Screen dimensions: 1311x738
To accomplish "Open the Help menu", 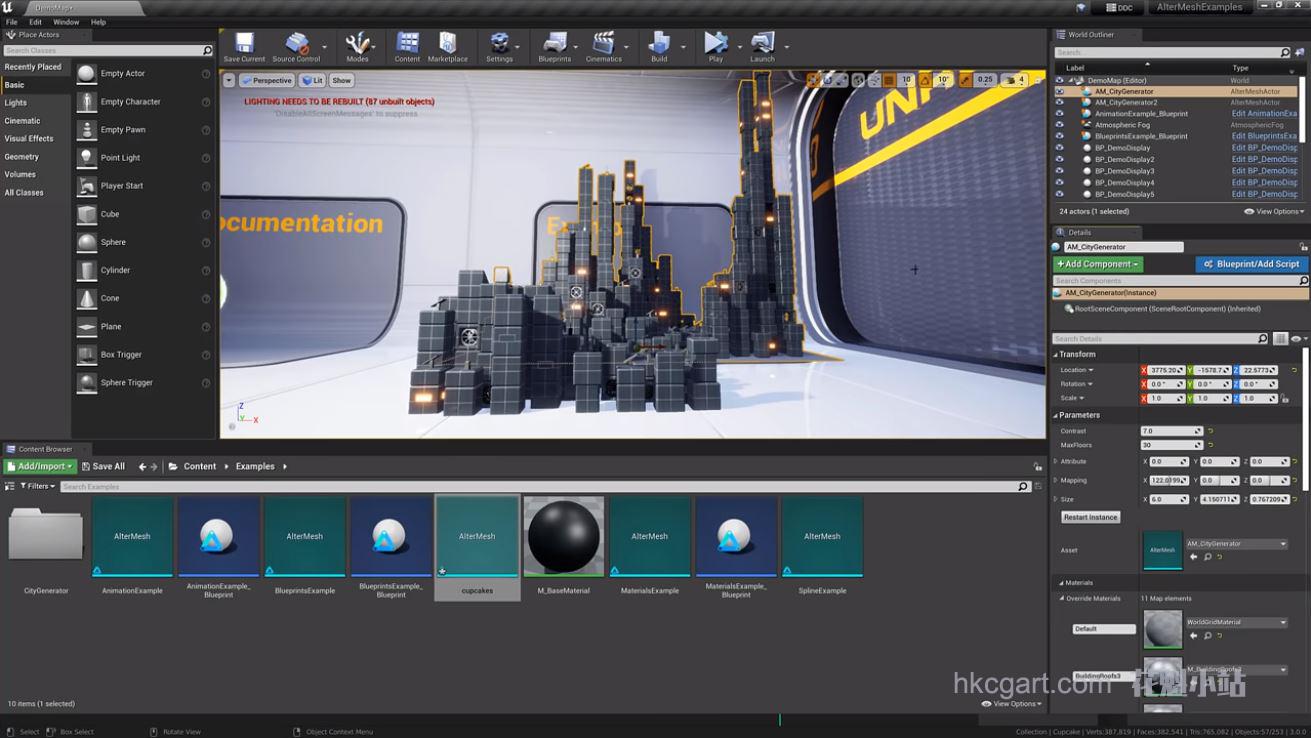I will click(x=98, y=22).
